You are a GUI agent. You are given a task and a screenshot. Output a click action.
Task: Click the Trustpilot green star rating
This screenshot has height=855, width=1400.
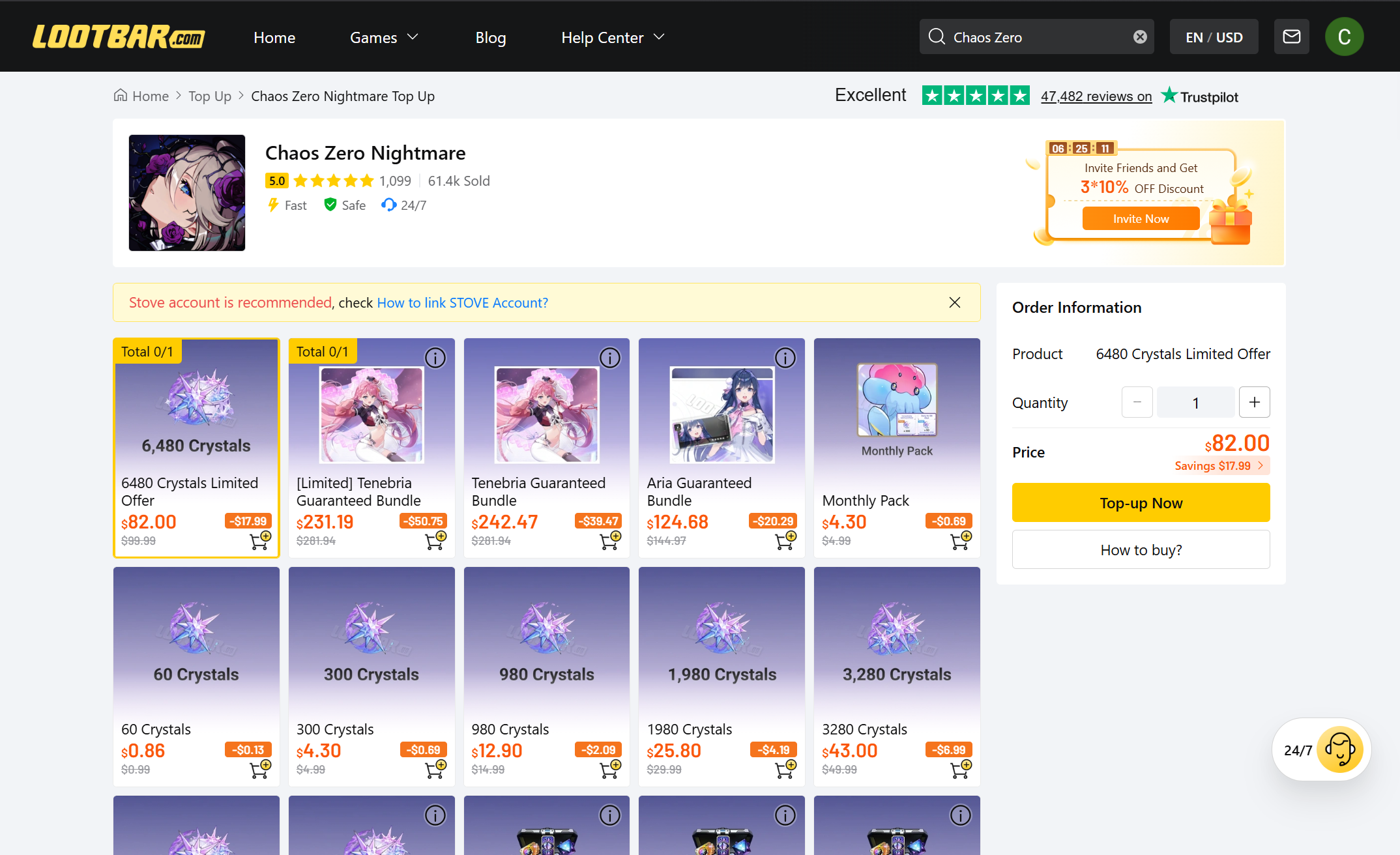[x=976, y=96]
